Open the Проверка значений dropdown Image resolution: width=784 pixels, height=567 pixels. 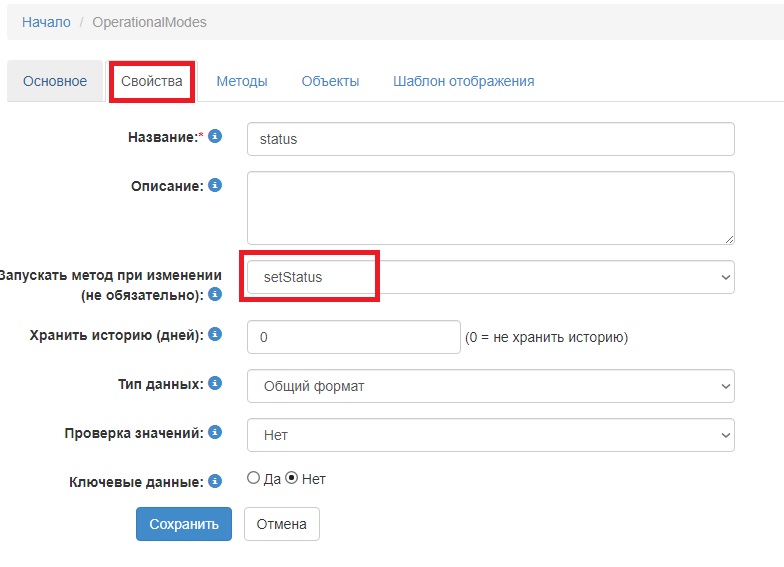tap(490, 435)
